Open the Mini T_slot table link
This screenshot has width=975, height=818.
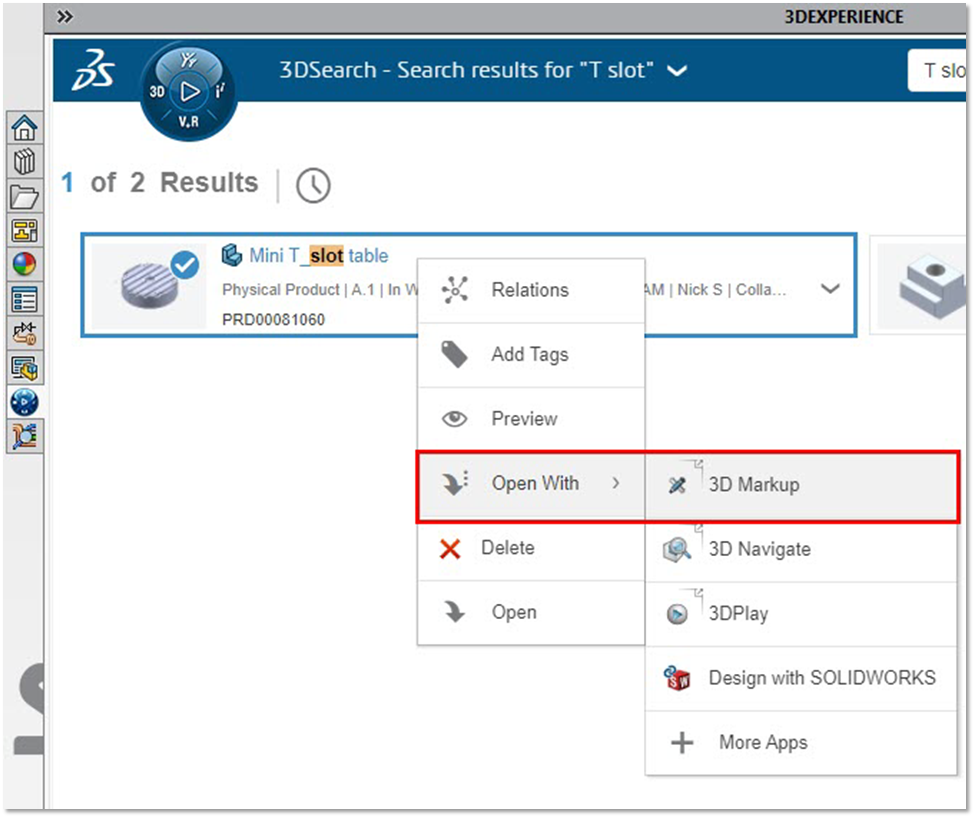pos(310,256)
